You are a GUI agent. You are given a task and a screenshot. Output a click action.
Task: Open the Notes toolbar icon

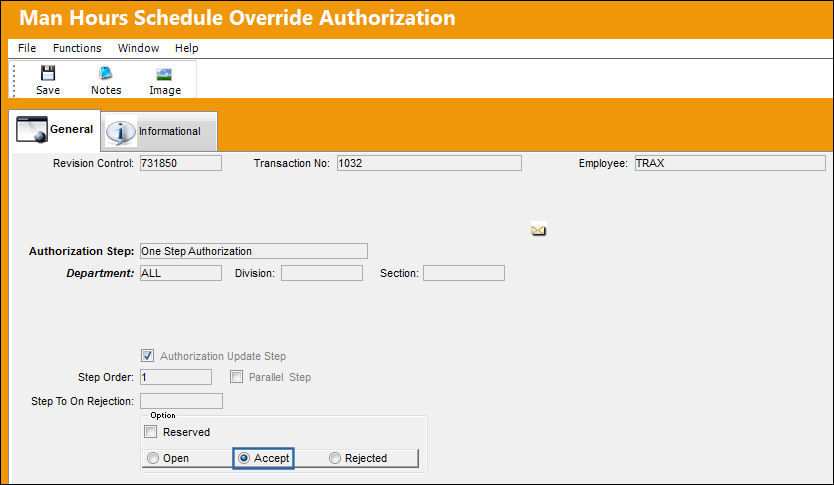105,73
